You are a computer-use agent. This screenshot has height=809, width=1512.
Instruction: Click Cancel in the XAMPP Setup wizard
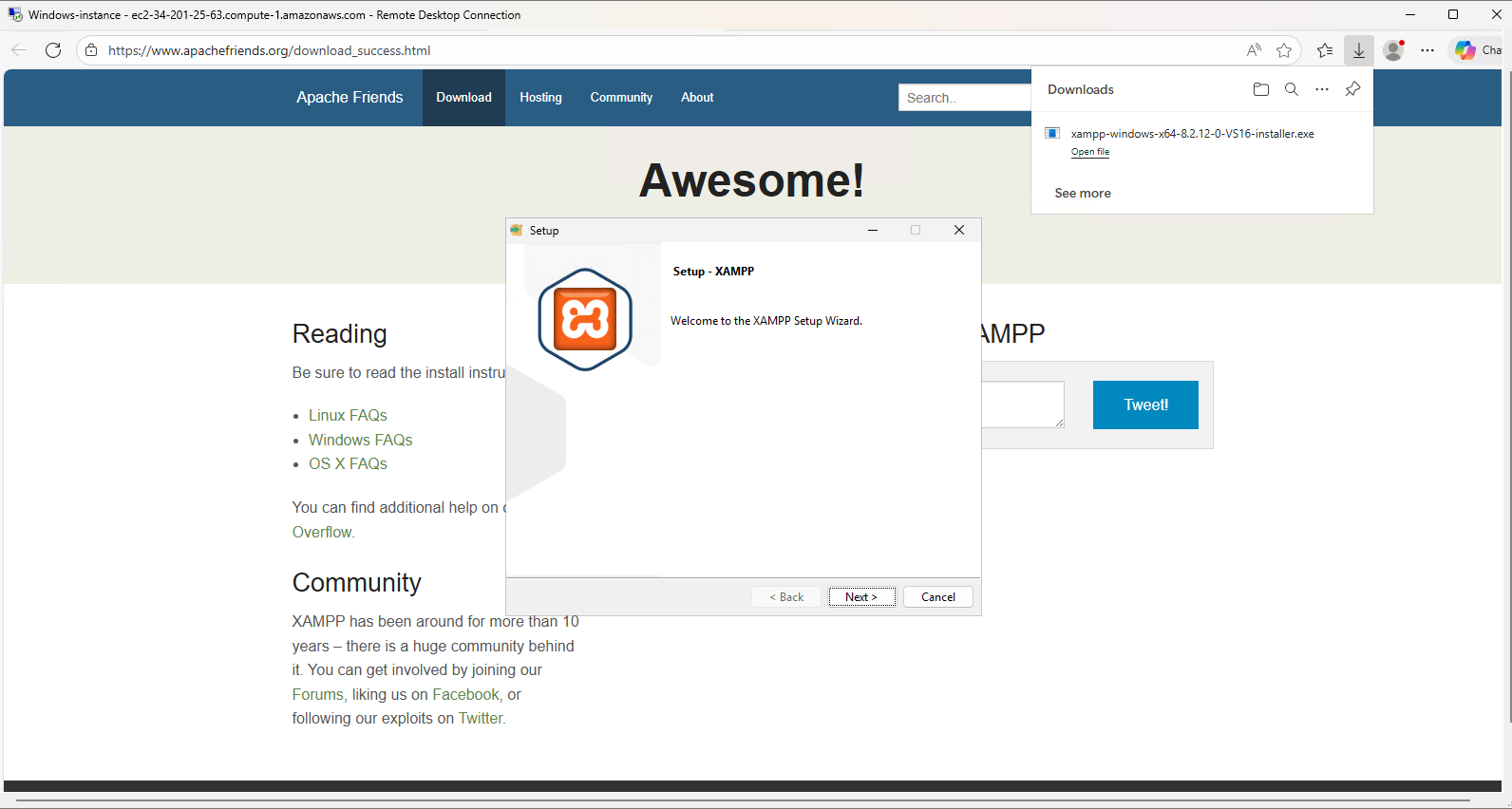coord(938,596)
